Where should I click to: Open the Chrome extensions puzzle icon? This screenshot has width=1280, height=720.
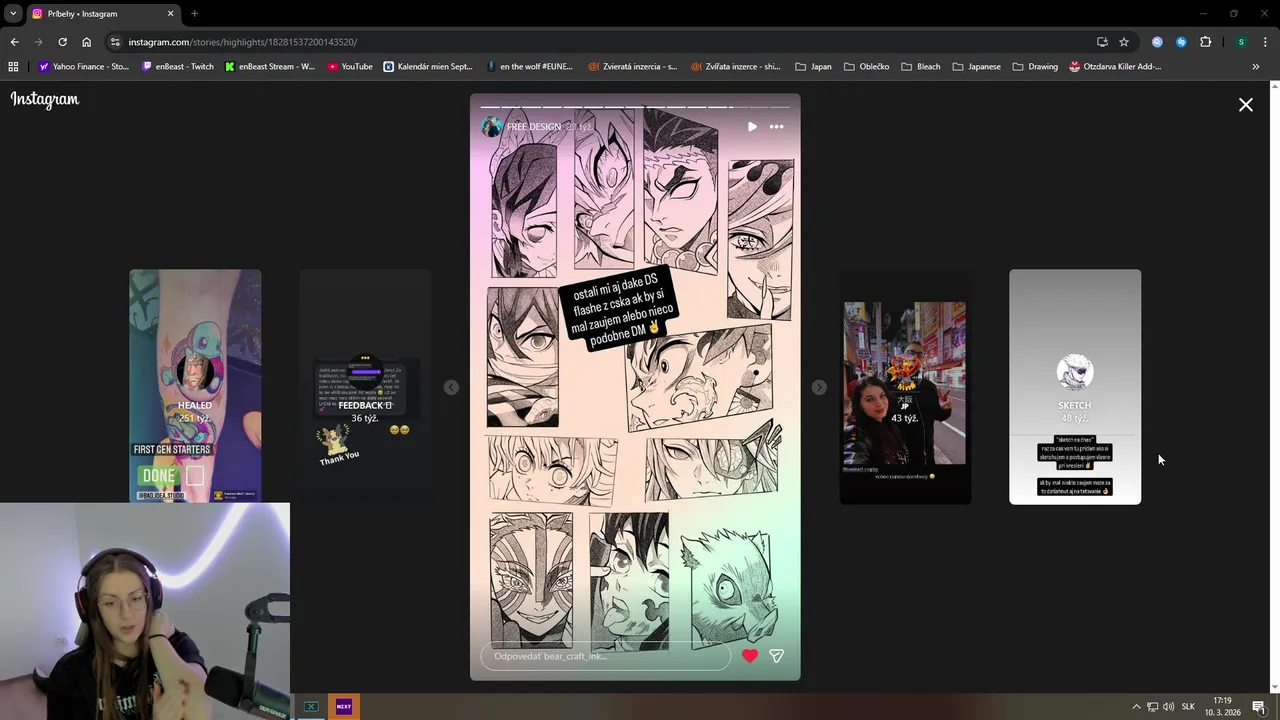(1205, 42)
